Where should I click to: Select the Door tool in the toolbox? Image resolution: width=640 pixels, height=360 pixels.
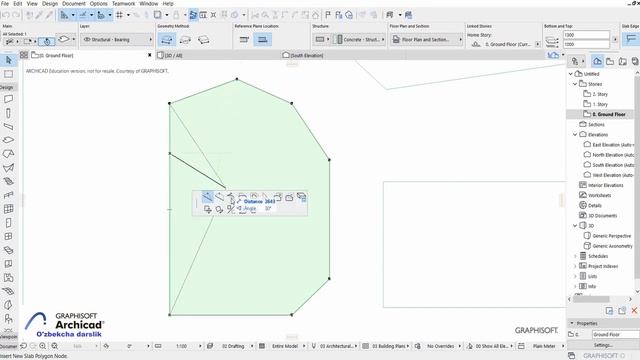click(8, 223)
